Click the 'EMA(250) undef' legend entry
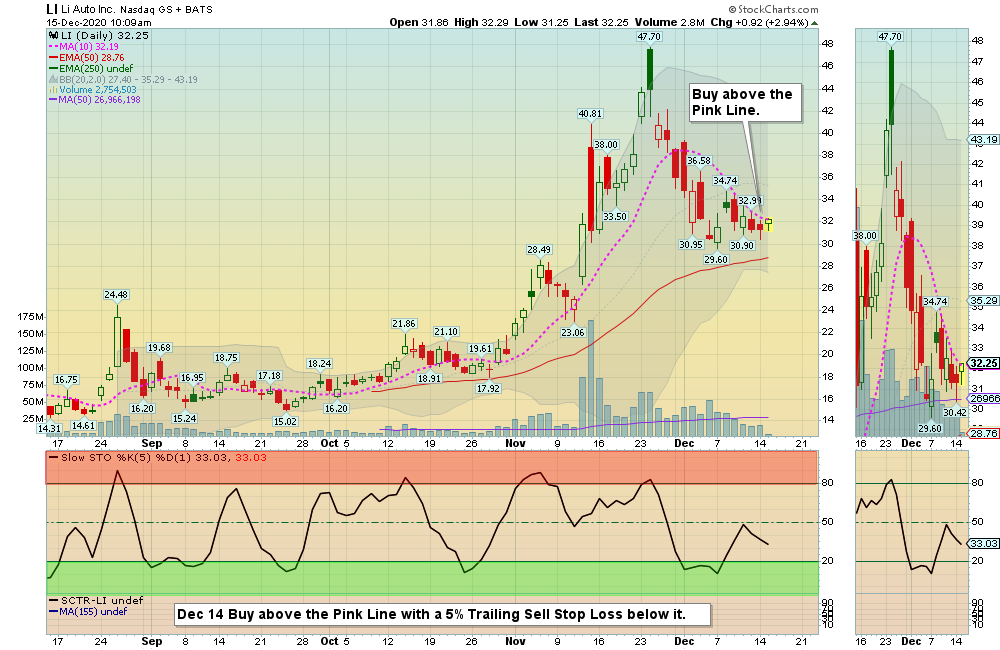This screenshot has width=1000, height=650. pos(91,68)
